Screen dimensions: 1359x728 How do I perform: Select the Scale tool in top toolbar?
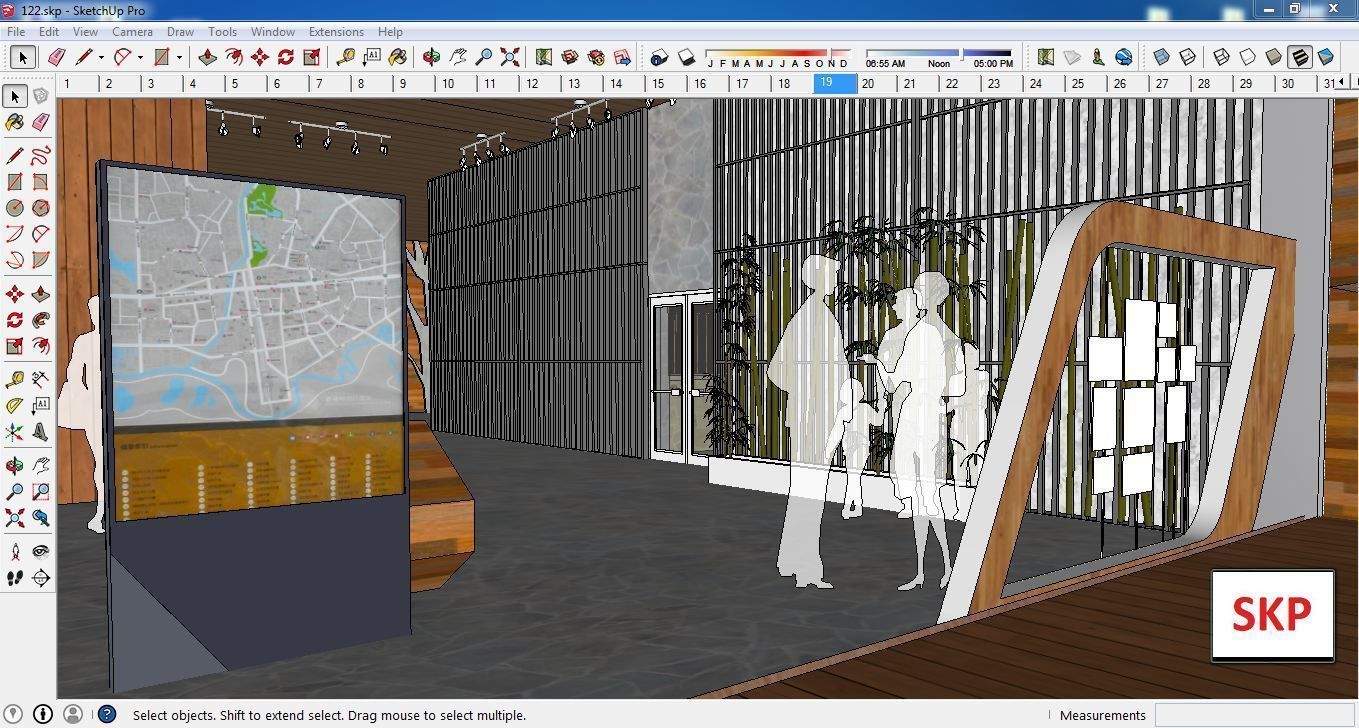tap(312, 57)
